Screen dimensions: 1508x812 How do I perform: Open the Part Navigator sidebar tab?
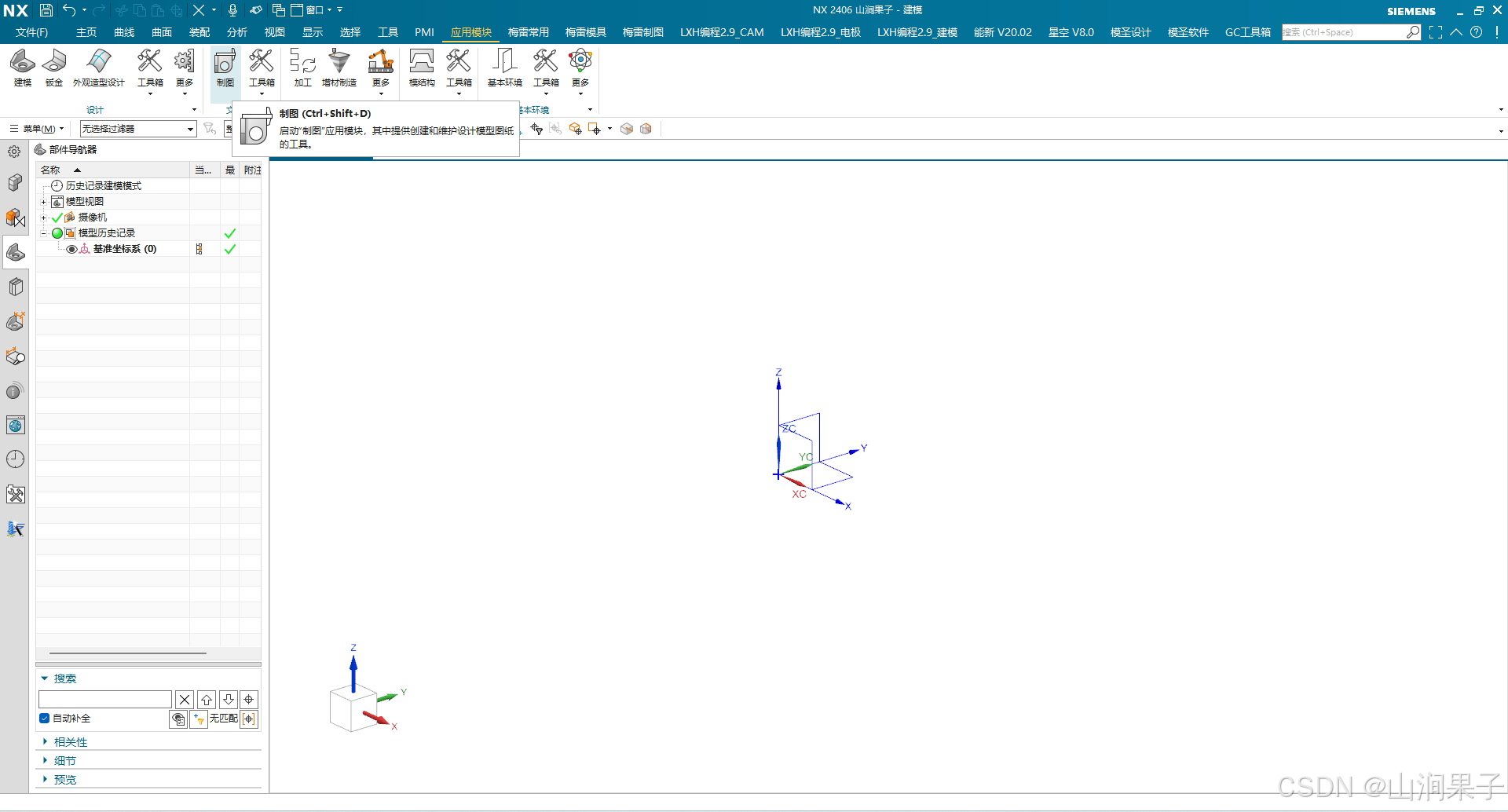pos(16,252)
